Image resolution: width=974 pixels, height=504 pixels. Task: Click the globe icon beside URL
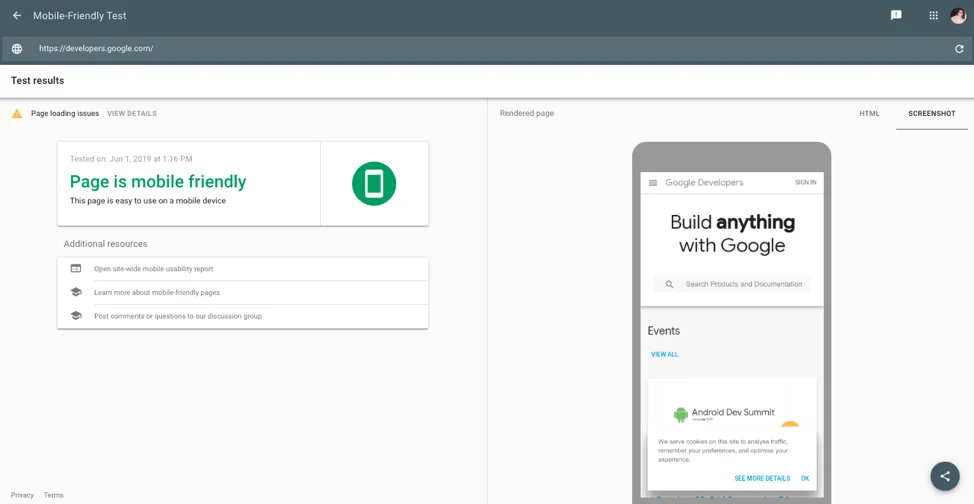17,48
